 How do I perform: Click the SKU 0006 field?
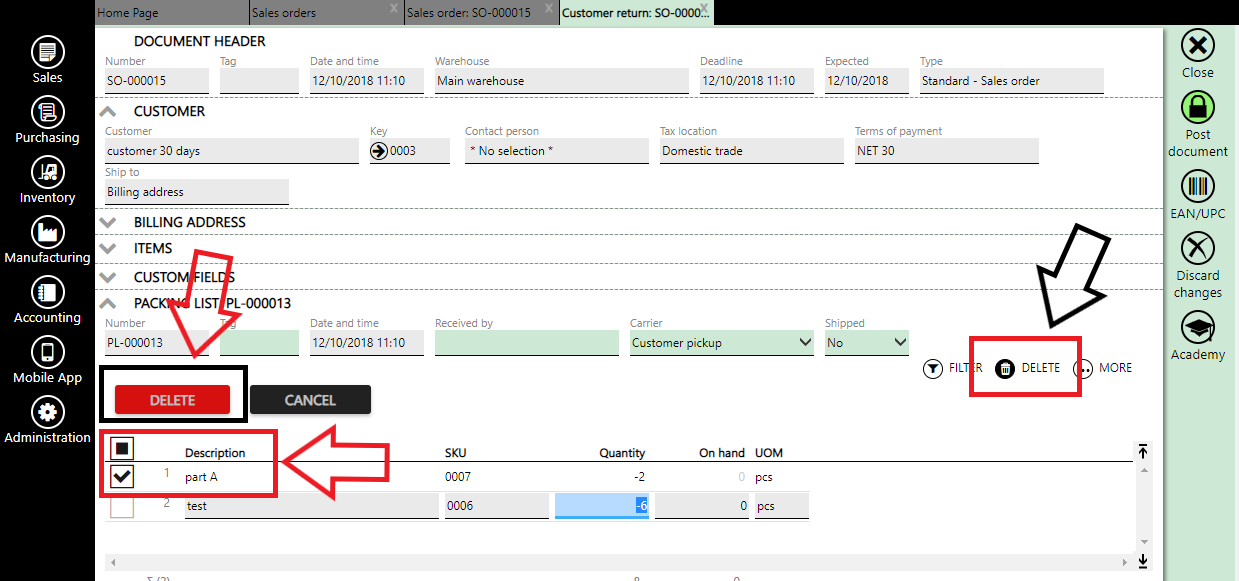pyautogui.click(x=497, y=506)
